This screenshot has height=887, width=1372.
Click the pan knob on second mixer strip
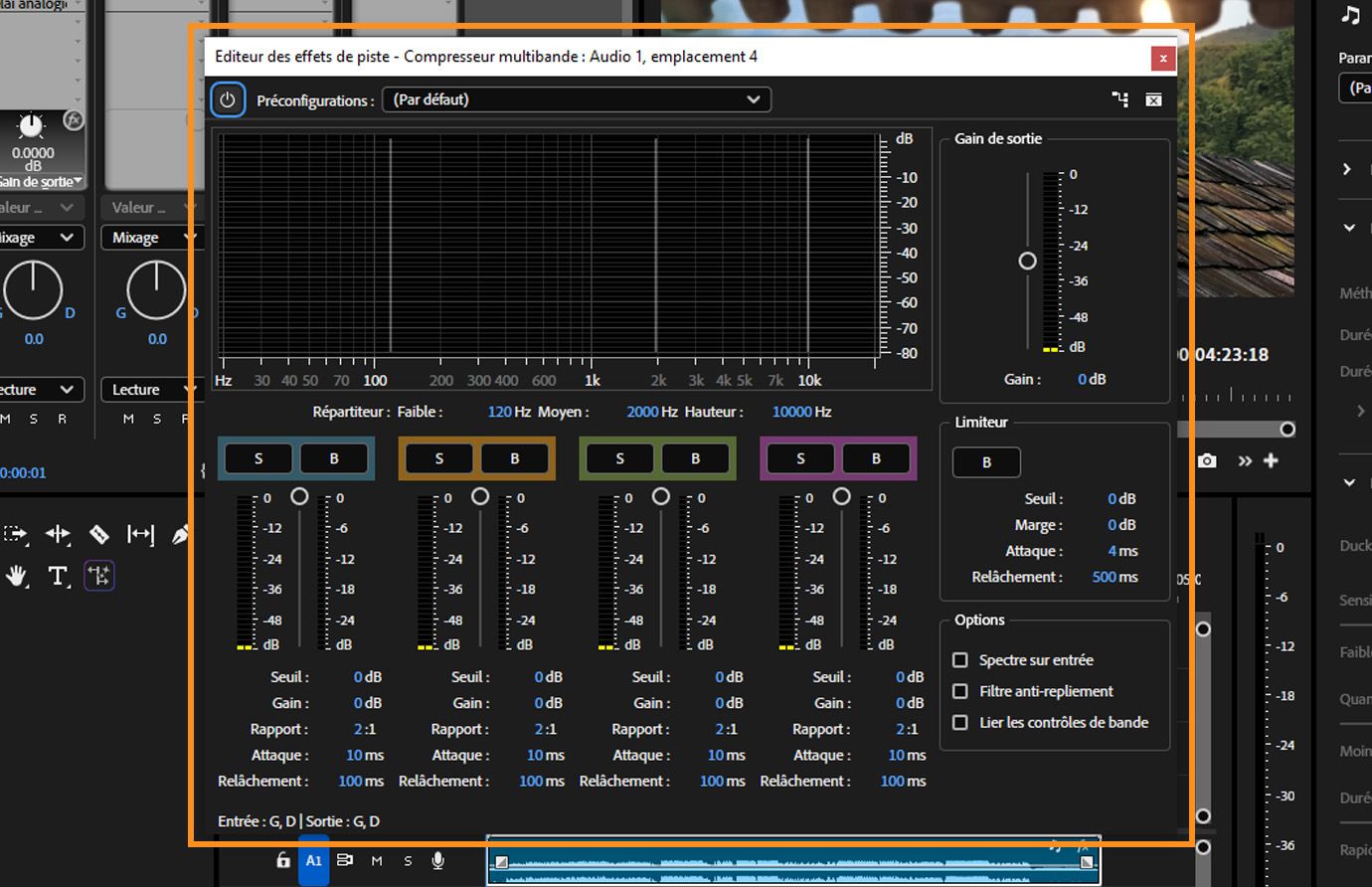pyautogui.click(x=156, y=289)
